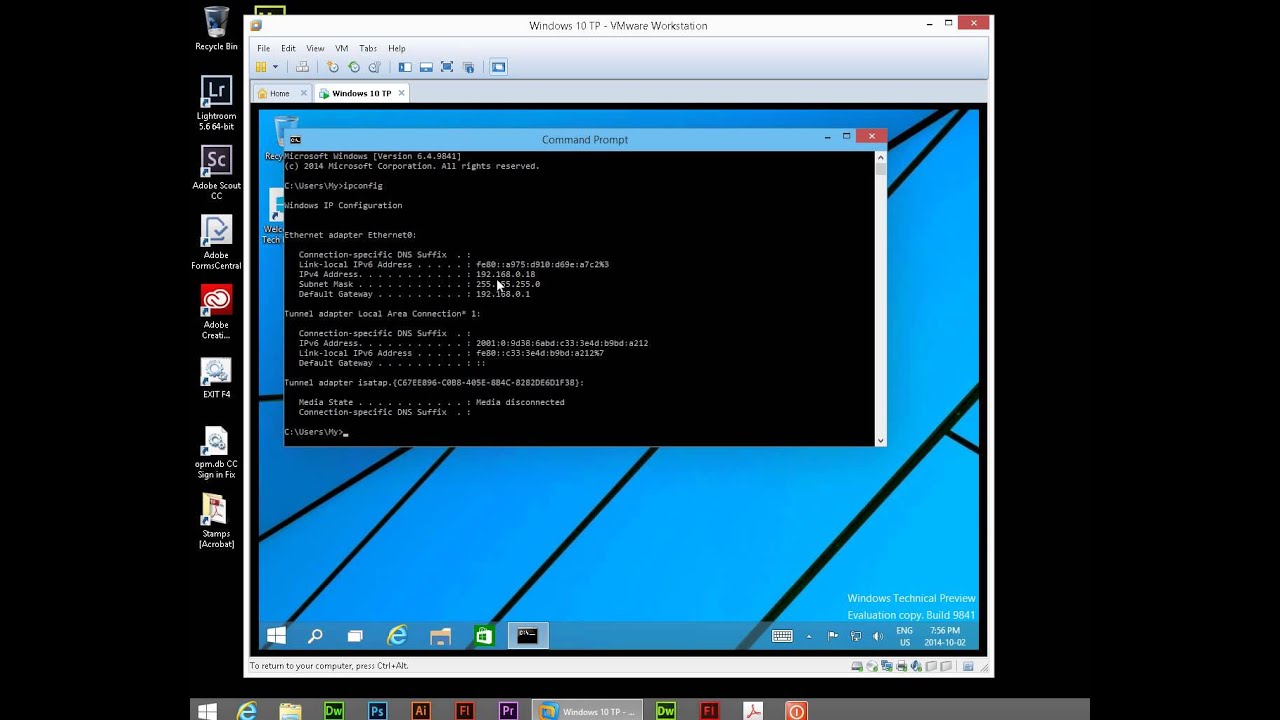Click the network adapter device status icon

tap(887, 666)
